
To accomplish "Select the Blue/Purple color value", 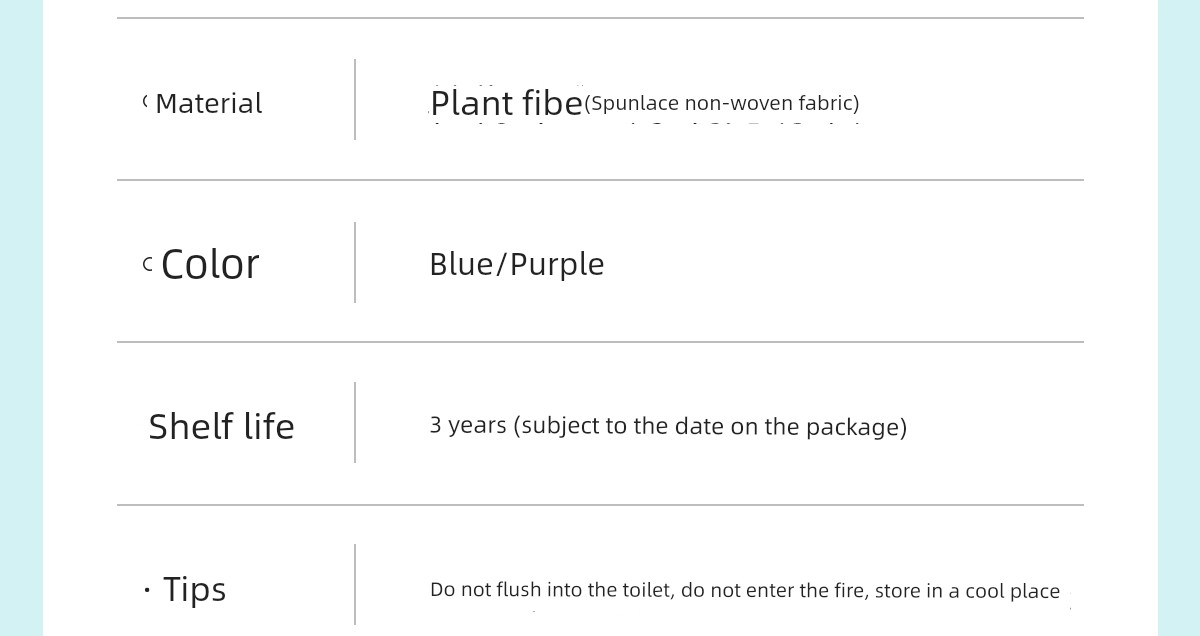I will [516, 265].
